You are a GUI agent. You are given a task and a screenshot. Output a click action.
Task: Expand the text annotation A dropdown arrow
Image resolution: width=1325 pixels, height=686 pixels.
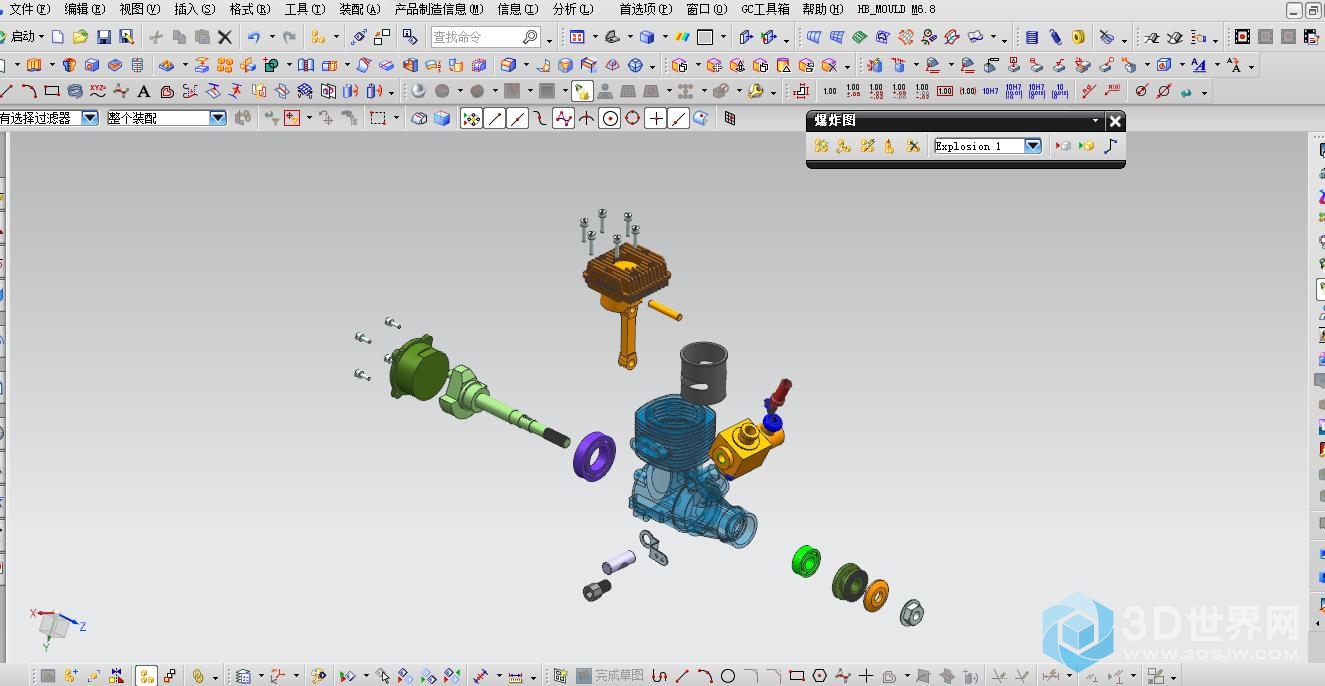tap(1216, 66)
